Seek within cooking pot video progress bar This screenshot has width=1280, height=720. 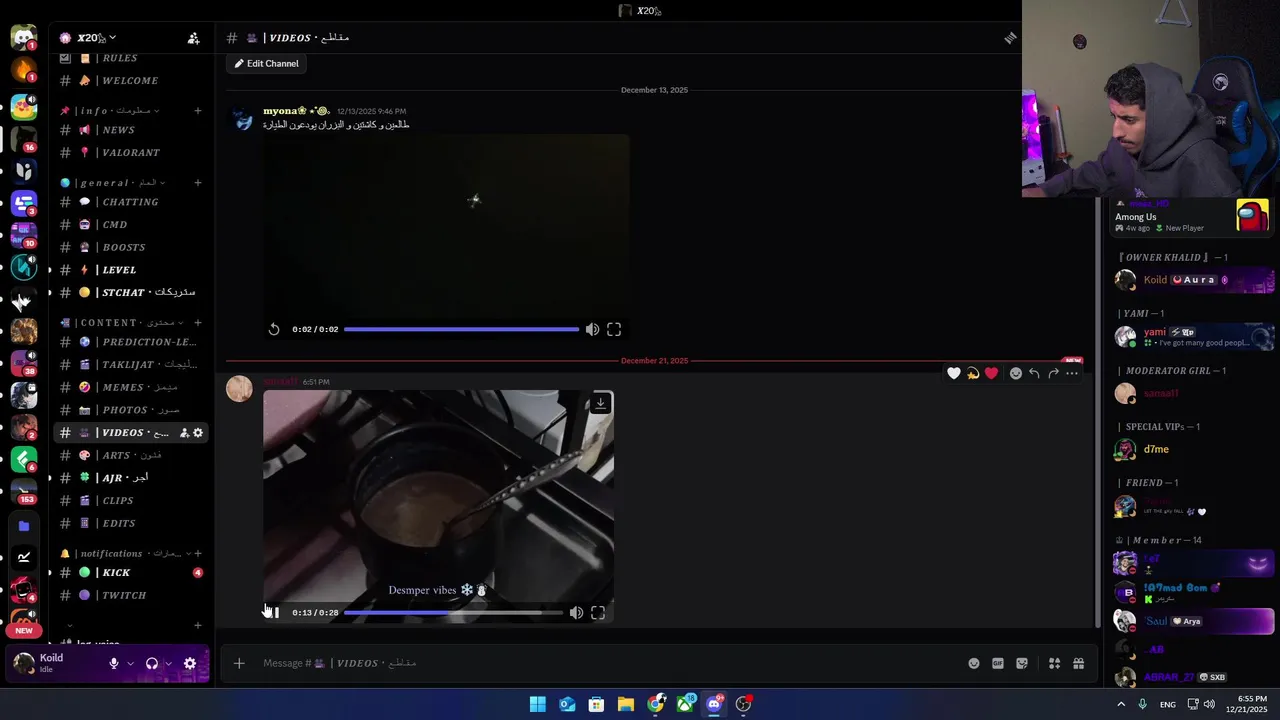tap(452, 612)
